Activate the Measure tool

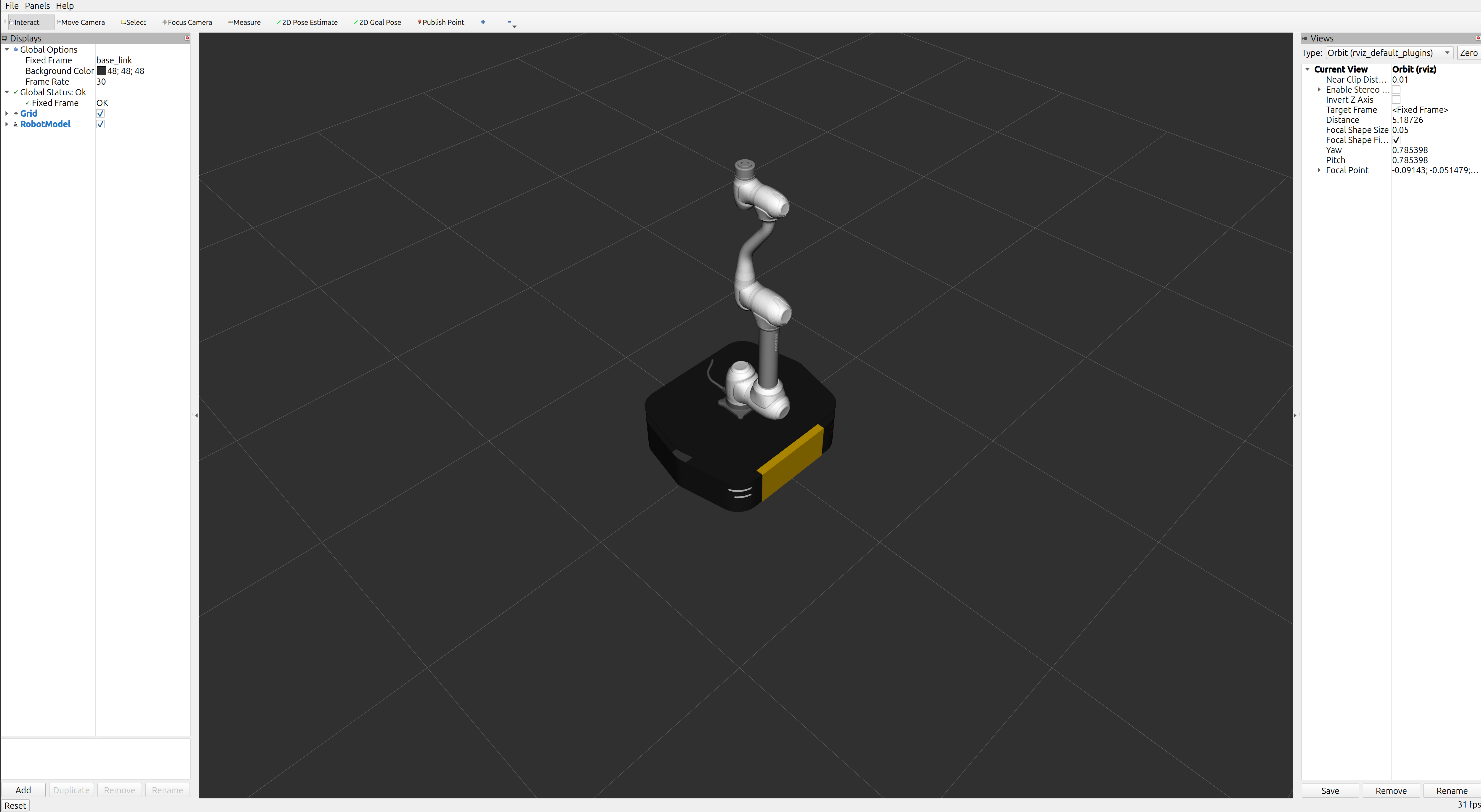244,23
